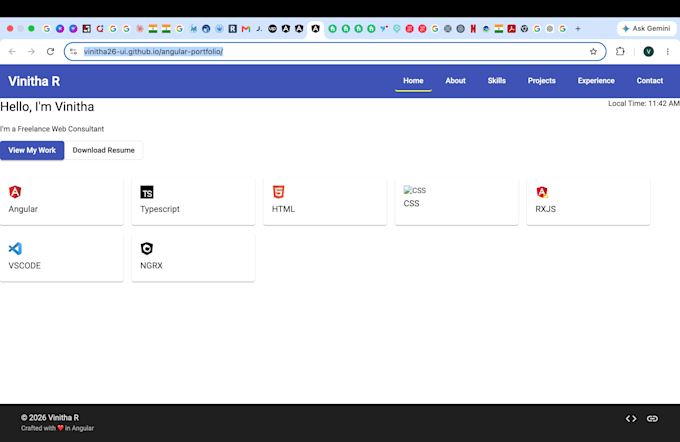Click the address bar URL field
This screenshot has height=442, width=680.
point(334,52)
